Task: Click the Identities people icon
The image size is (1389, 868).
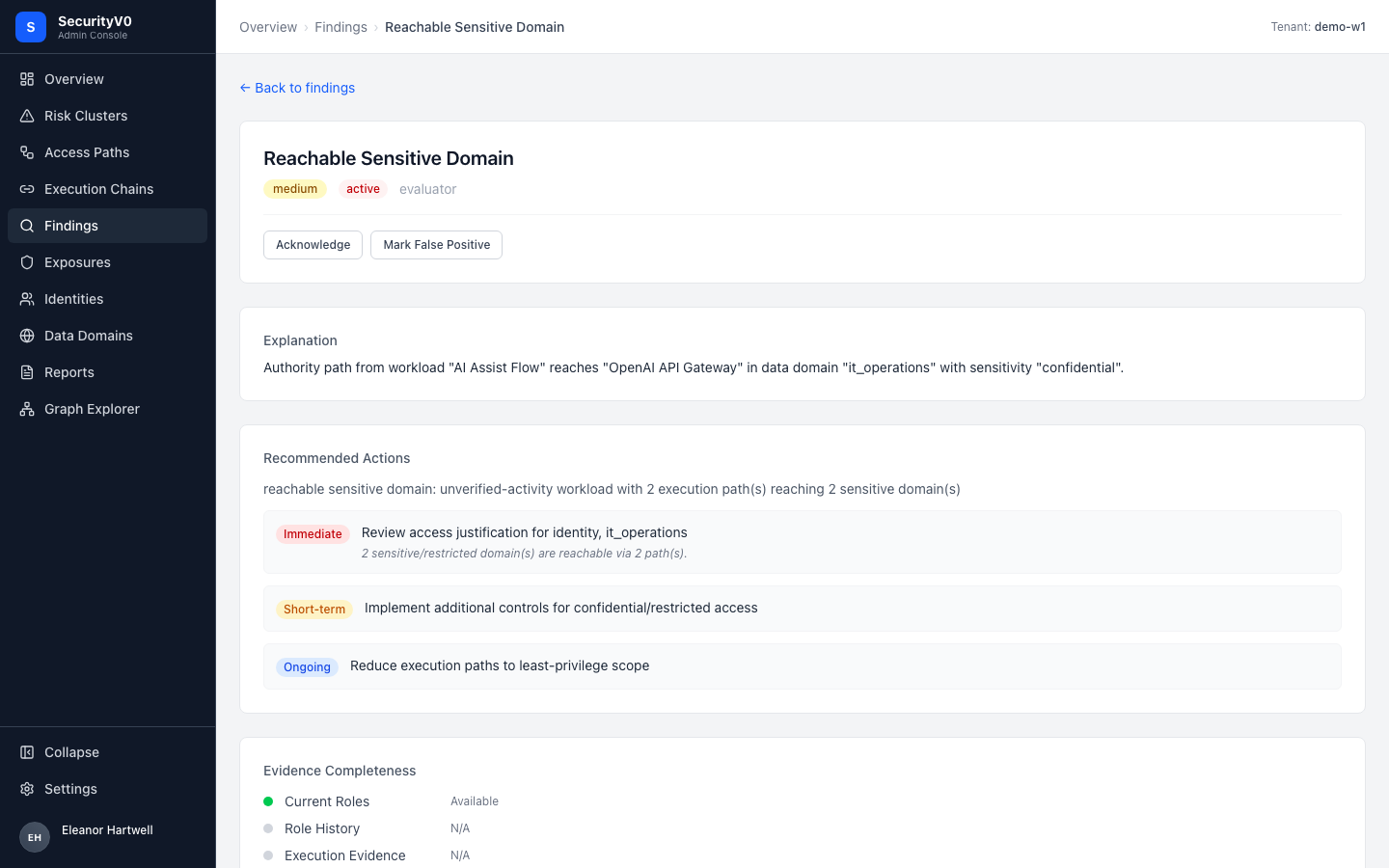Action: pyautogui.click(x=27, y=299)
